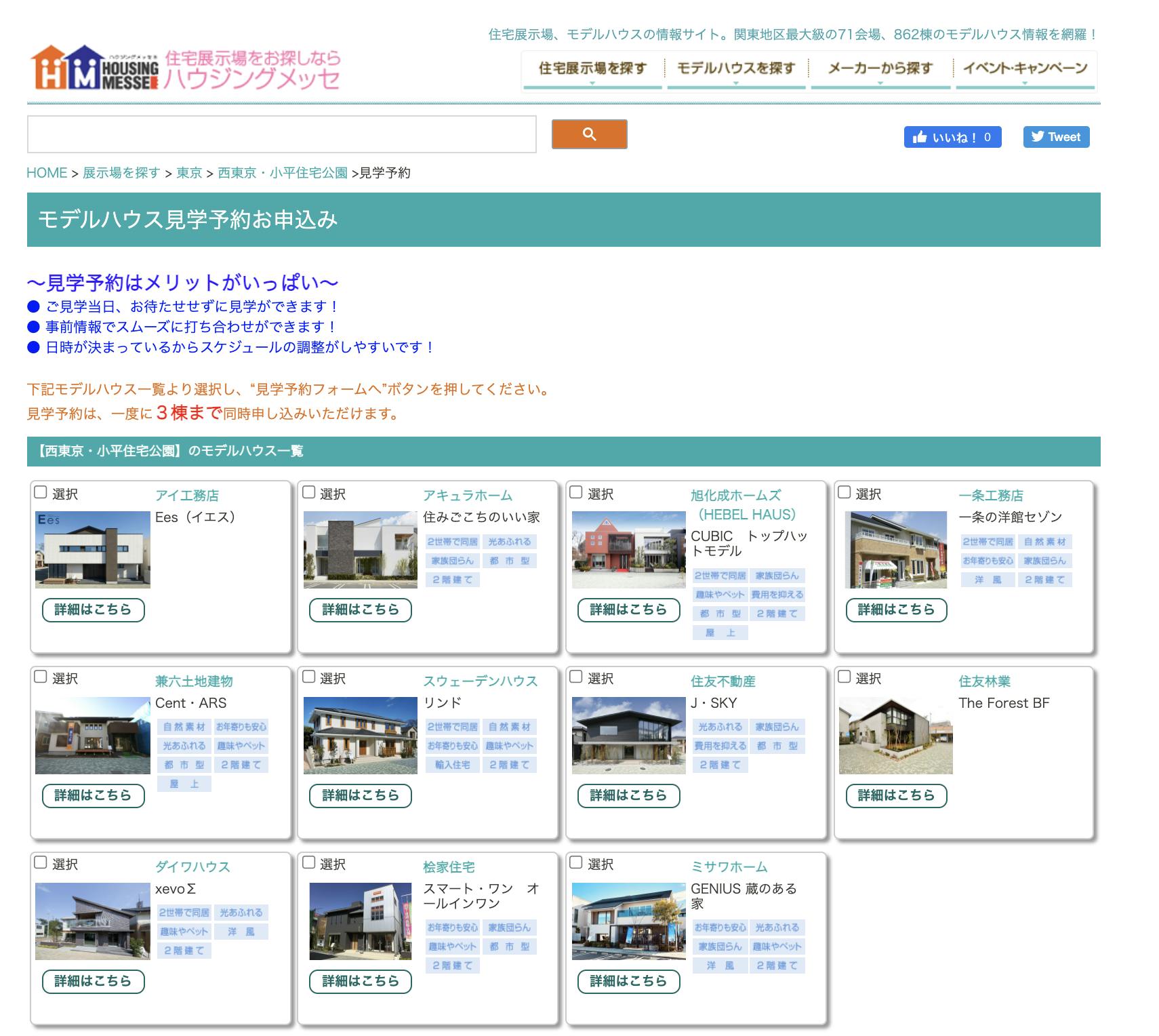Click The Forest BF house photo

pos(896,736)
